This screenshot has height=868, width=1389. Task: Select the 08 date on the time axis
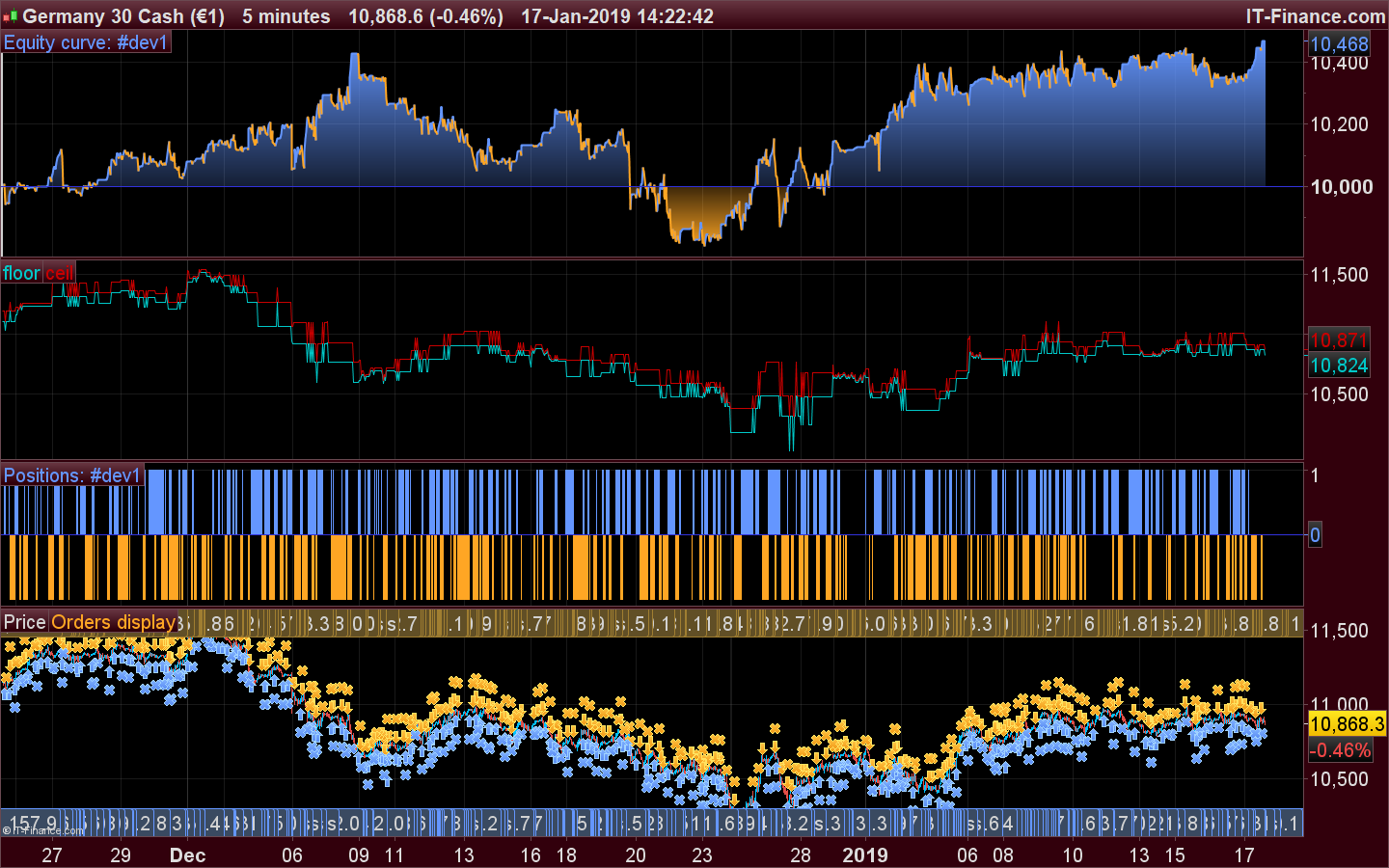pyautogui.click(x=1003, y=855)
